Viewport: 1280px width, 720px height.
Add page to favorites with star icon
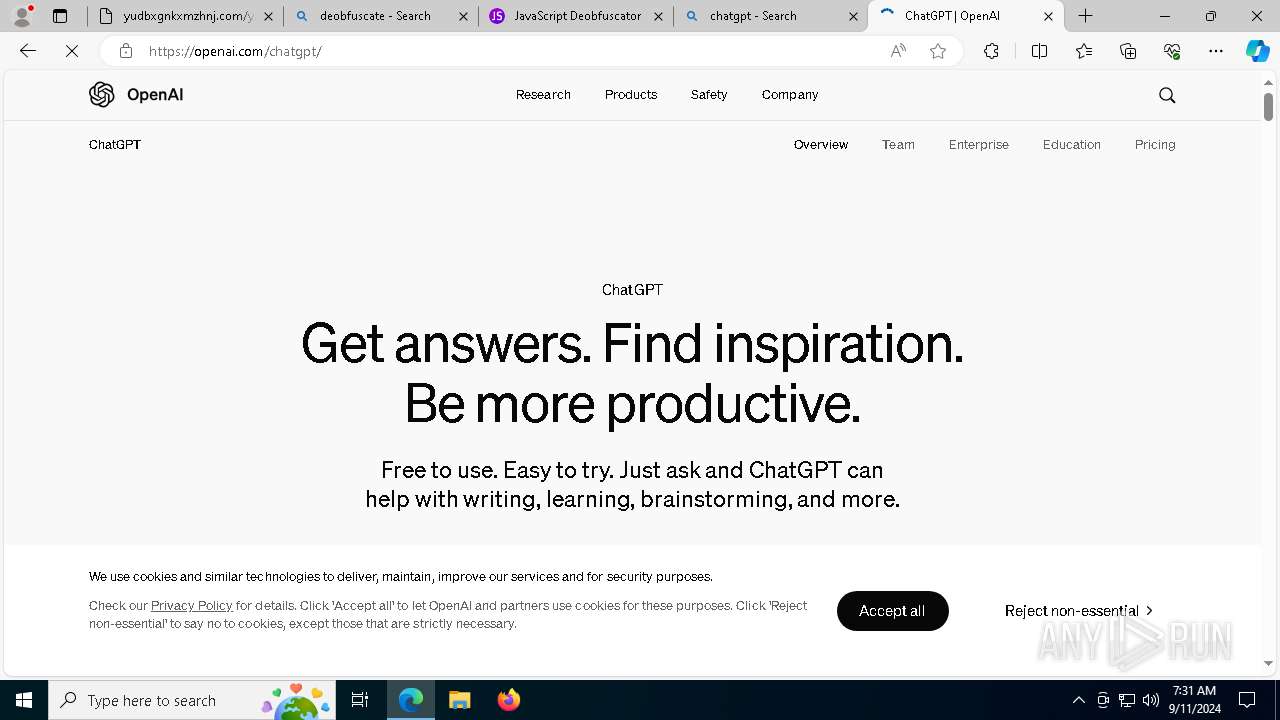(938, 51)
